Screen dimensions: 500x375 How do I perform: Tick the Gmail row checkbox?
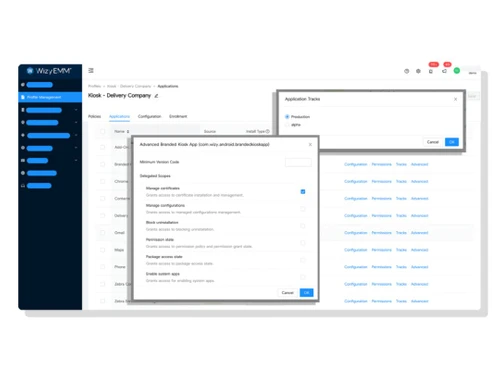[x=103, y=233]
